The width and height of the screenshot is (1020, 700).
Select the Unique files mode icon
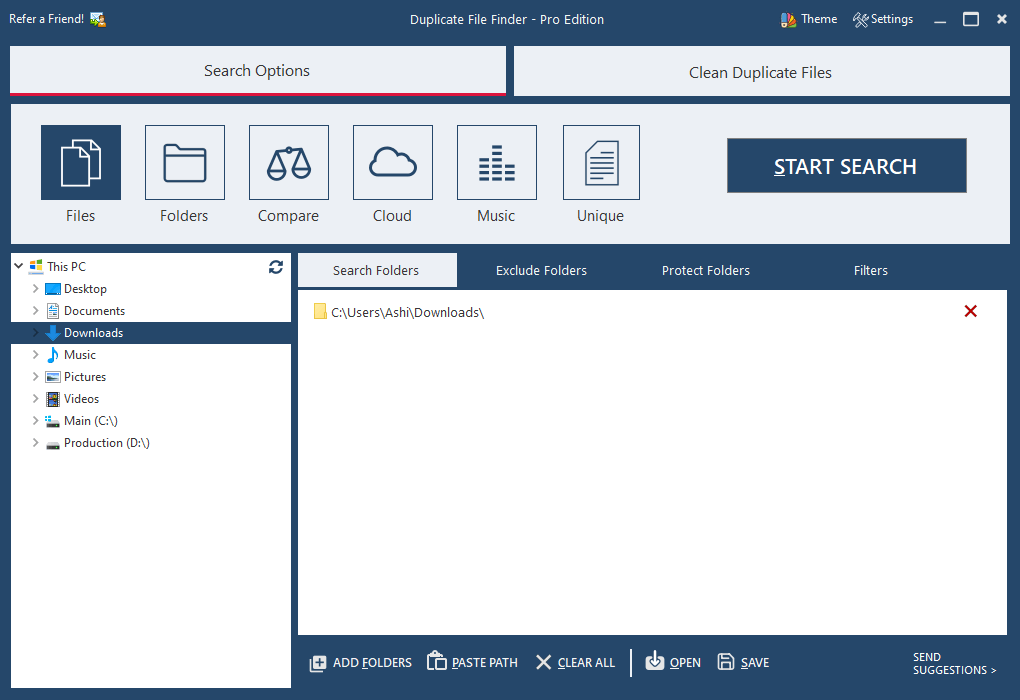tap(601, 163)
